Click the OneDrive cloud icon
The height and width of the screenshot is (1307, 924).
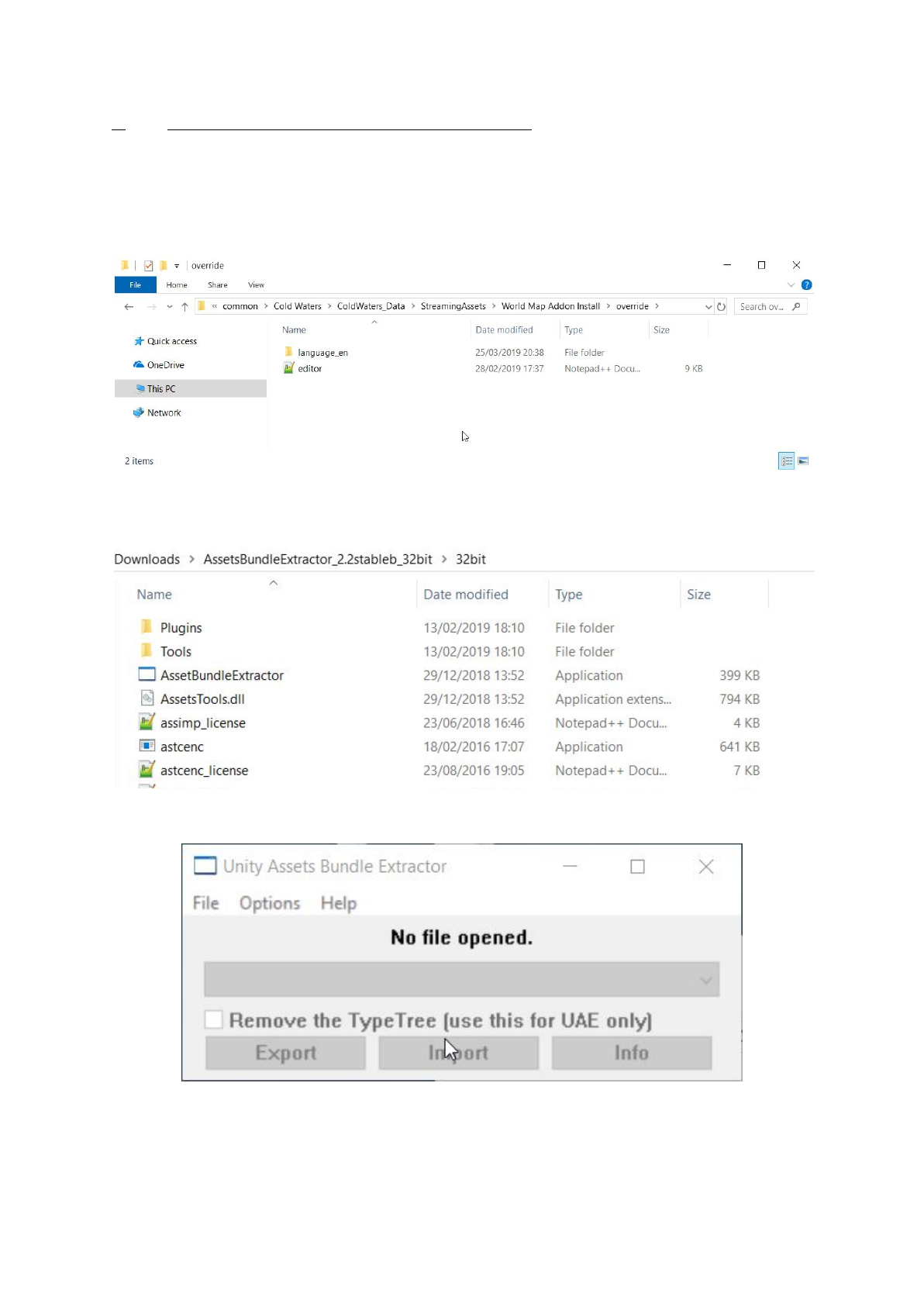click(139, 364)
